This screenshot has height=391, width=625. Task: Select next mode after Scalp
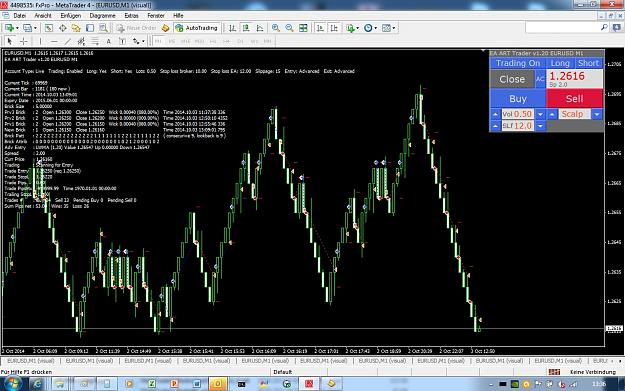click(597, 114)
